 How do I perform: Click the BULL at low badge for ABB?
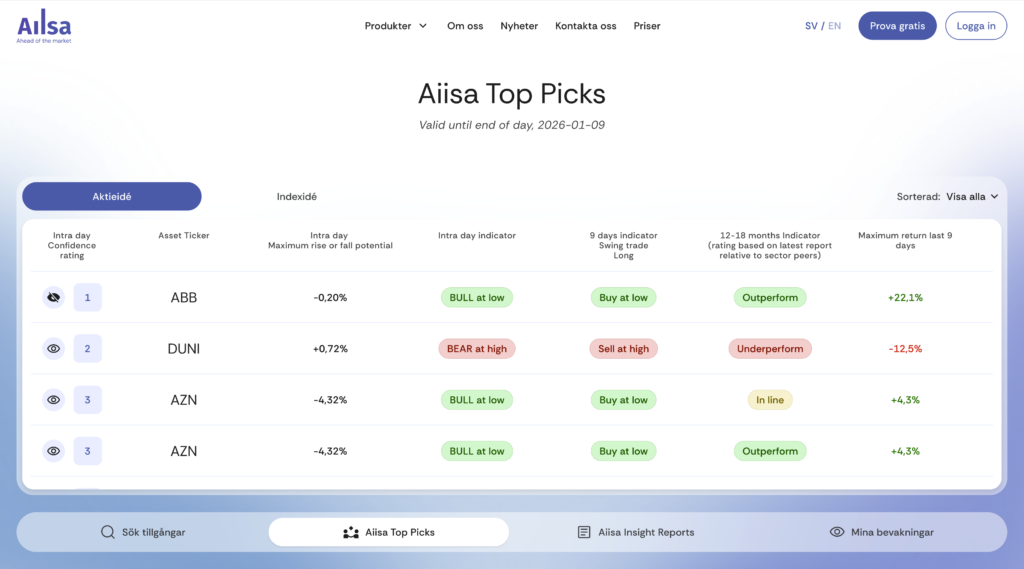476,297
